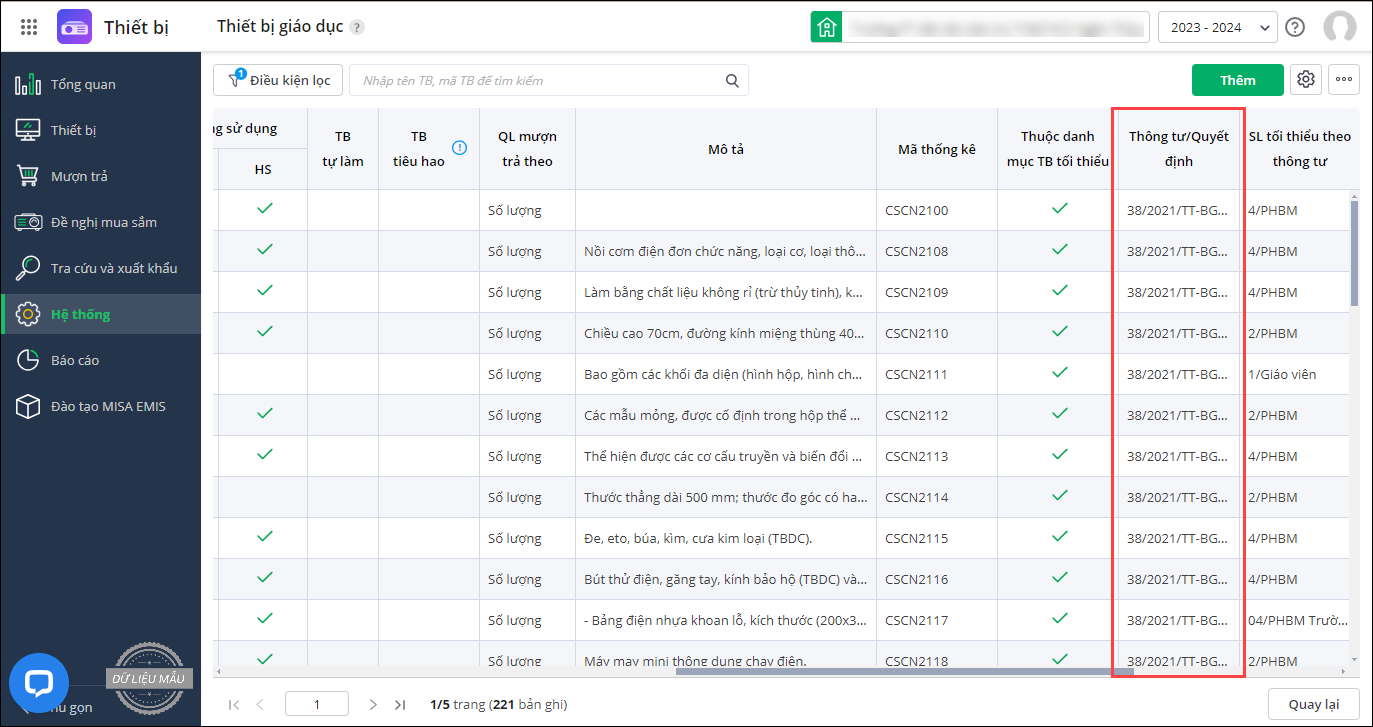Open Điều kiện lọc filter panel
Viewport: 1373px width, 727px height.
278,80
